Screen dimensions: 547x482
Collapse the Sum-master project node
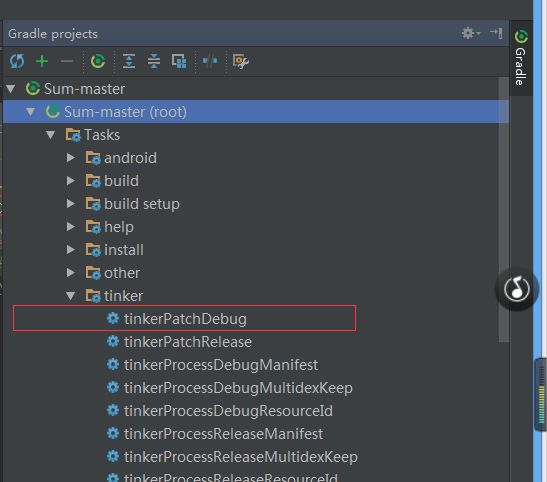11,89
